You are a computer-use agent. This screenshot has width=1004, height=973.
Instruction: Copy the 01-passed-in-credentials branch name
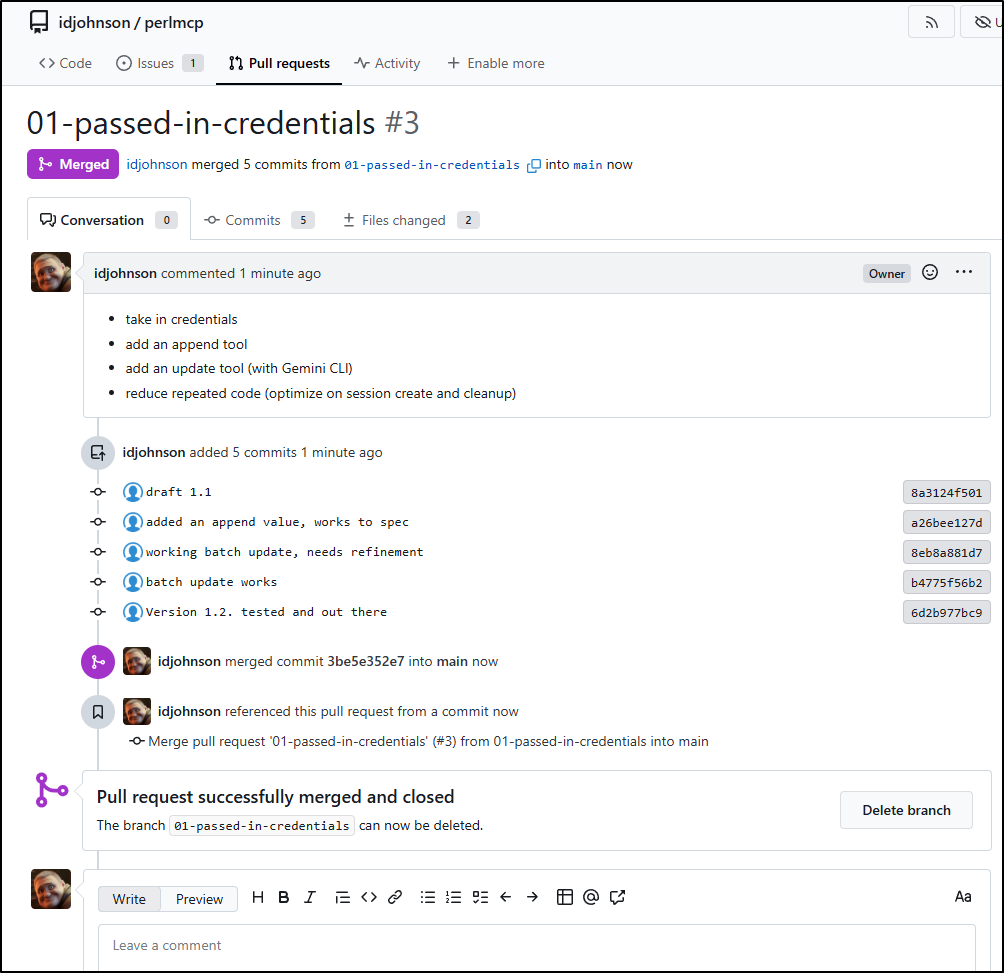point(534,165)
